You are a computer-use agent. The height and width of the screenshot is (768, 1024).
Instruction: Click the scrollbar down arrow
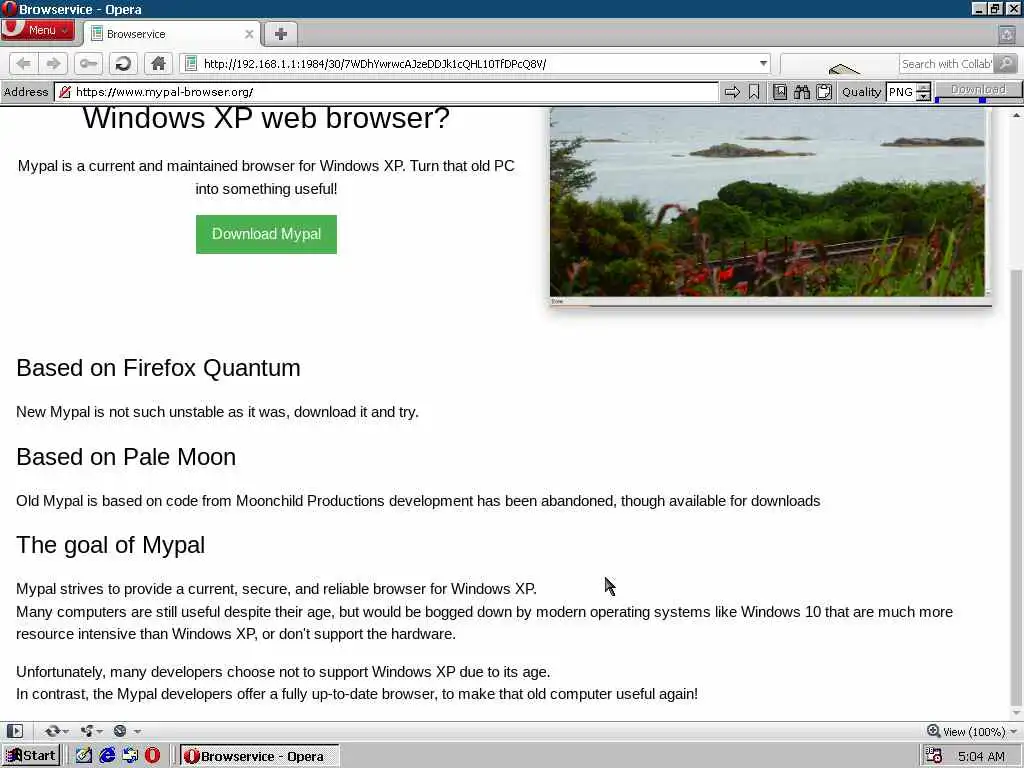click(x=1016, y=712)
